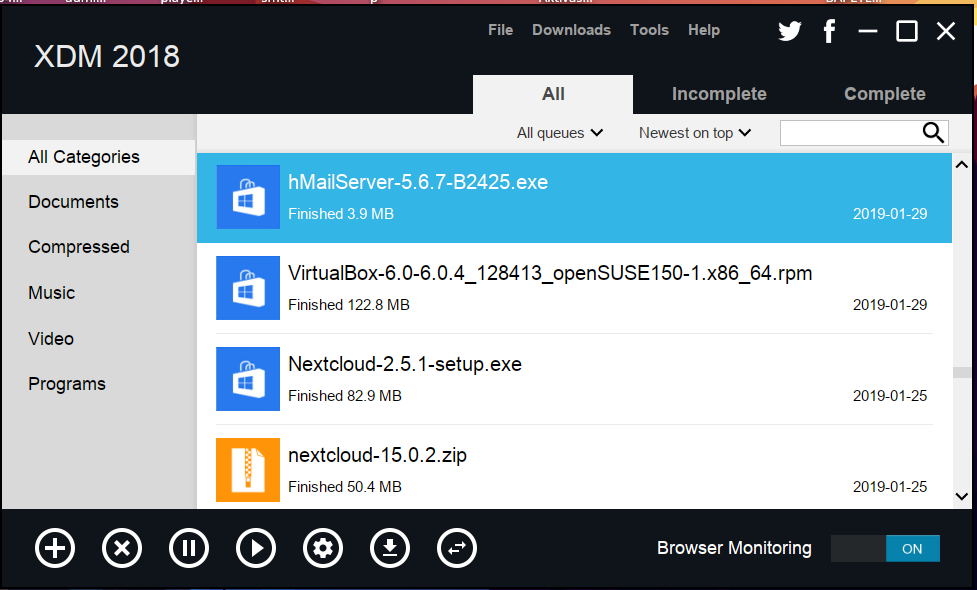Image resolution: width=977 pixels, height=590 pixels.
Task: Open the Twitter link icon
Action: coord(789,31)
